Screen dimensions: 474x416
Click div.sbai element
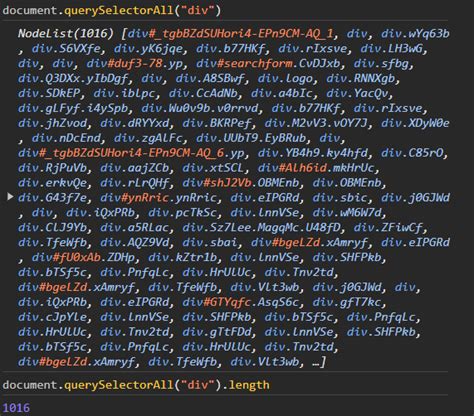[x=210, y=243]
